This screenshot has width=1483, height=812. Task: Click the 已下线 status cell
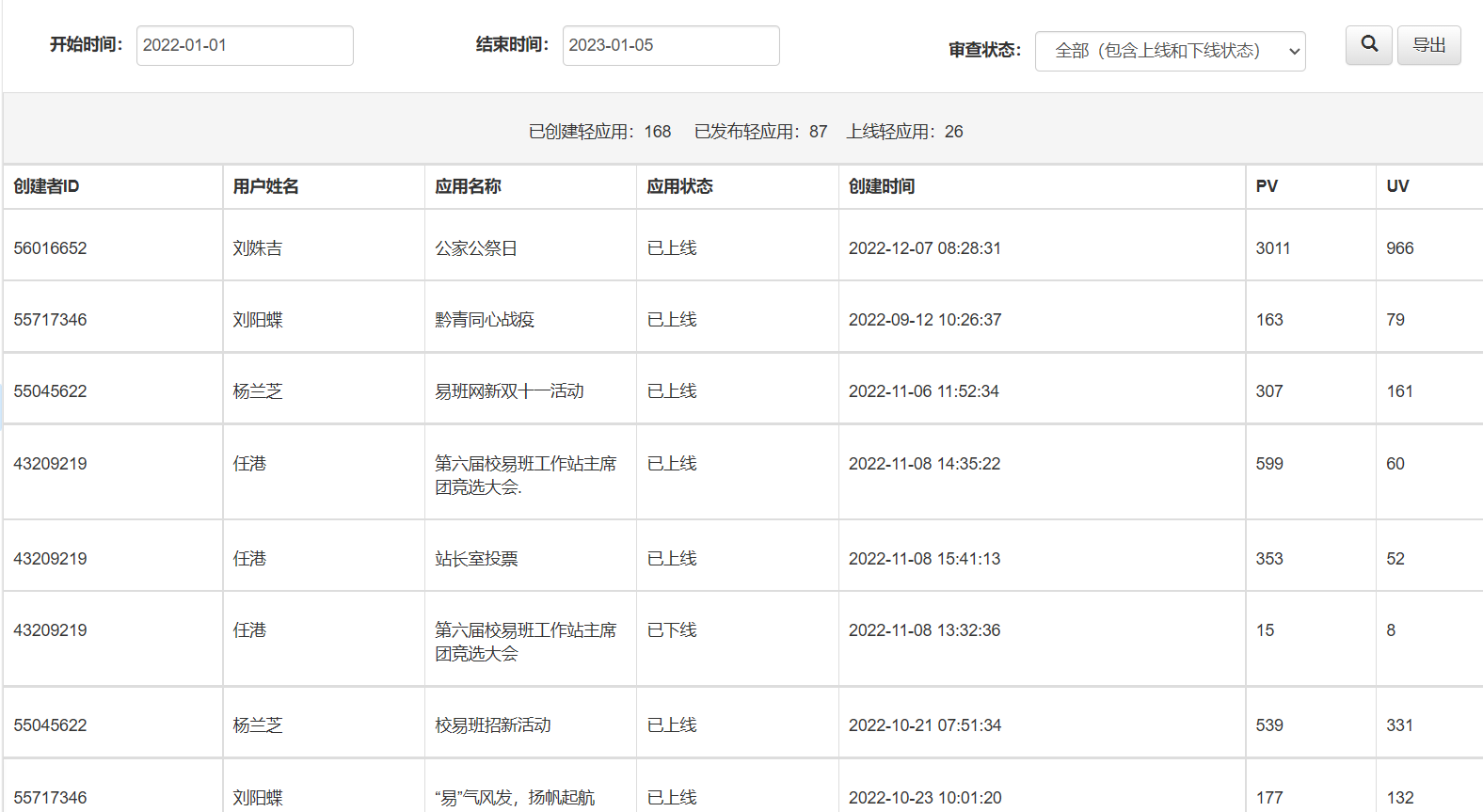click(x=672, y=630)
